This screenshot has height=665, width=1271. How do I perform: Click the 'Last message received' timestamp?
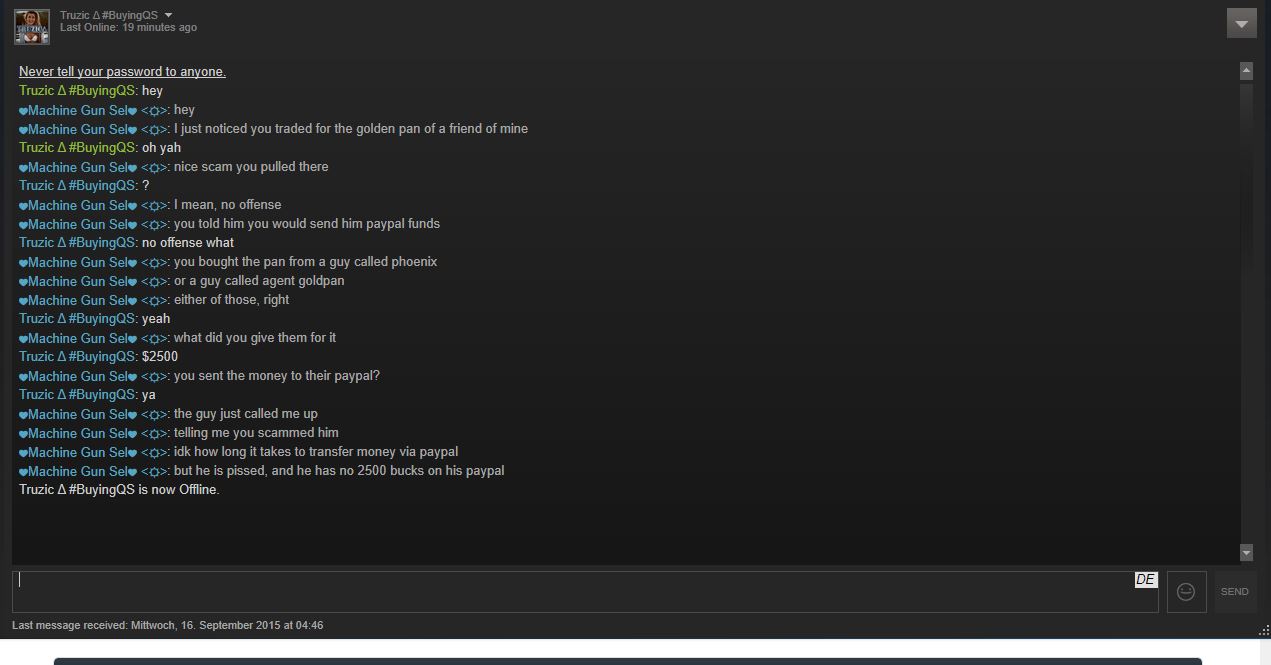tap(167, 625)
